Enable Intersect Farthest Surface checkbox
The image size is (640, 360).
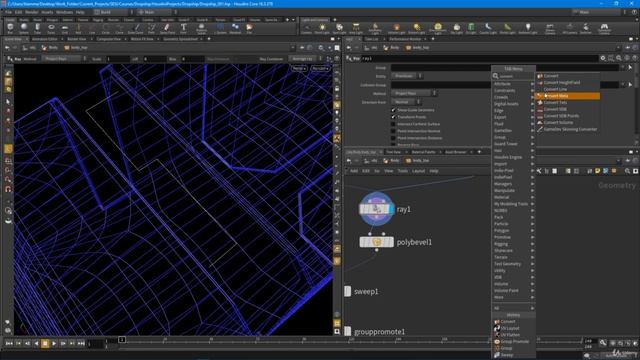pos(393,124)
